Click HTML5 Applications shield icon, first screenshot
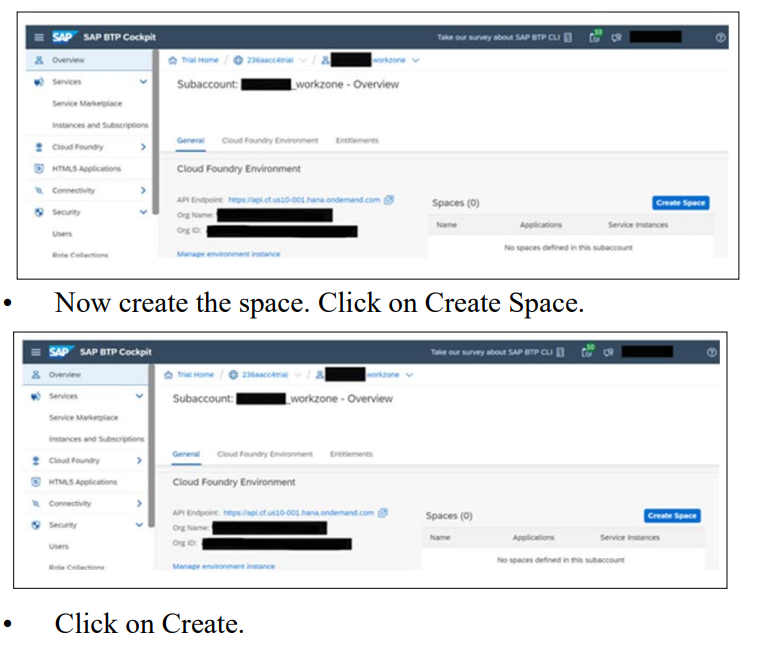Screen dimensions: 767x661 point(39,169)
